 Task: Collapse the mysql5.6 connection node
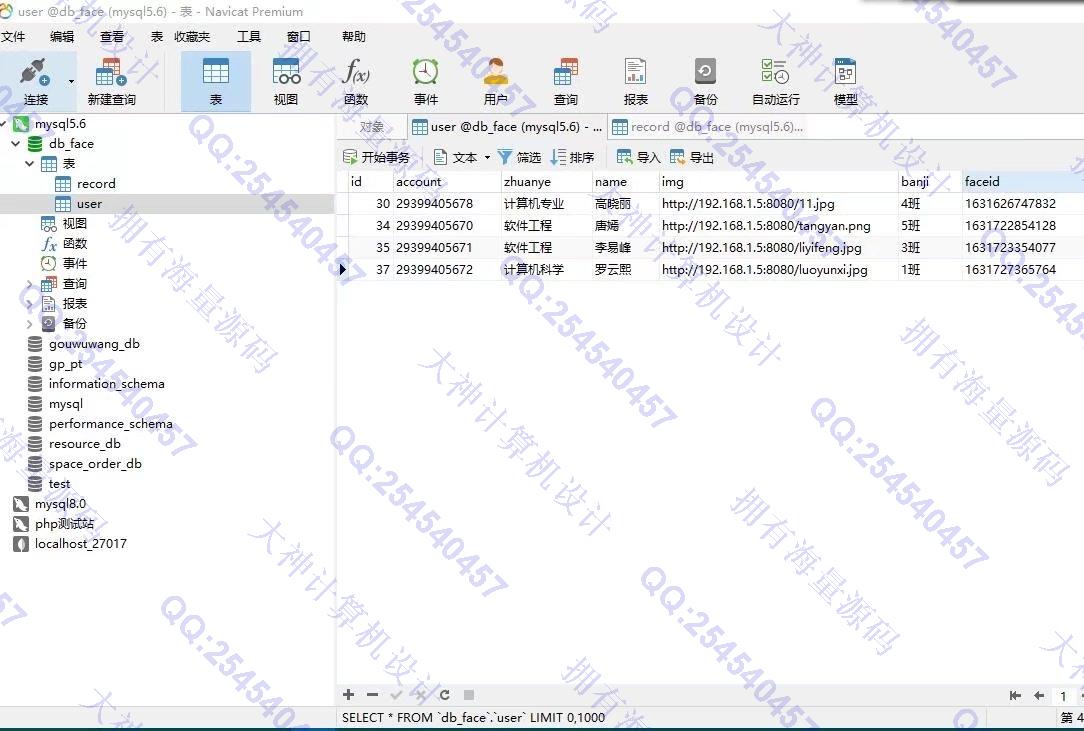pyautogui.click(x=3, y=124)
